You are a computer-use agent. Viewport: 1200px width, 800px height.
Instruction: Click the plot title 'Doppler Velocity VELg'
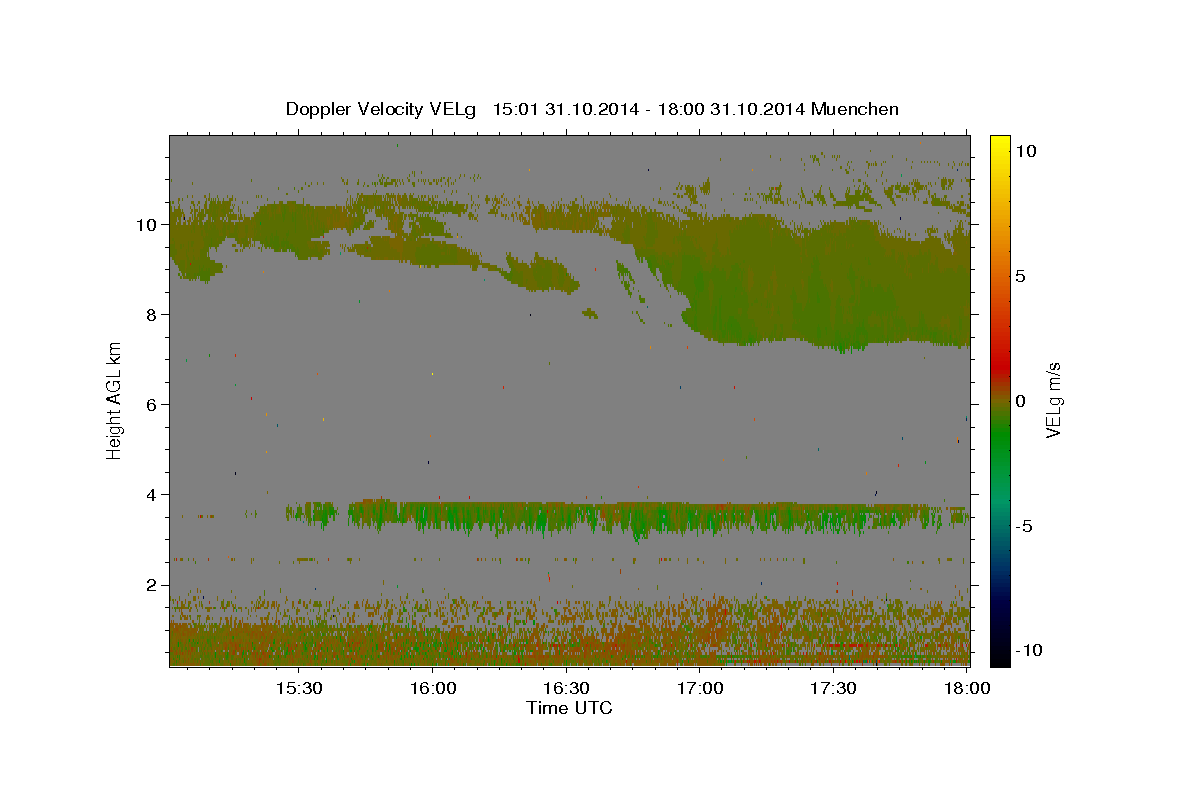pyautogui.click(x=382, y=109)
